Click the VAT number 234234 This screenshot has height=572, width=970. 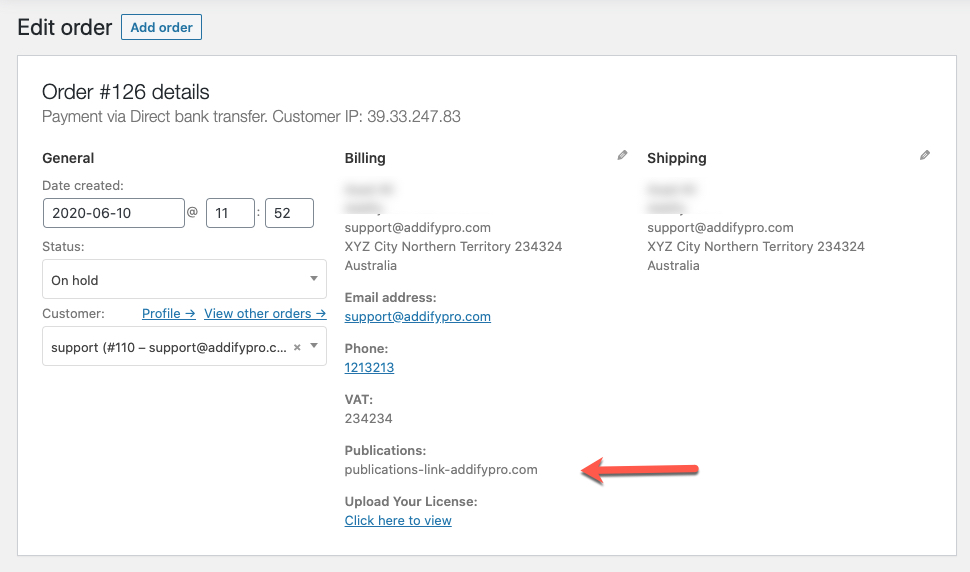368,418
